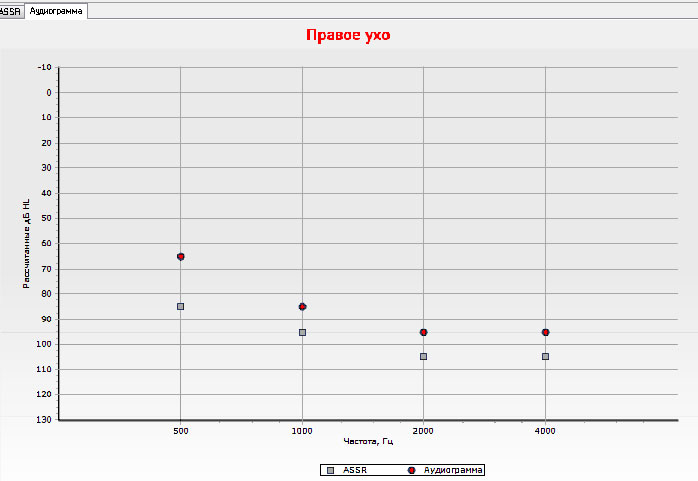Select the red audiogram marker at 4000 Hz
Image resolution: width=698 pixels, height=481 pixels.
click(545, 332)
